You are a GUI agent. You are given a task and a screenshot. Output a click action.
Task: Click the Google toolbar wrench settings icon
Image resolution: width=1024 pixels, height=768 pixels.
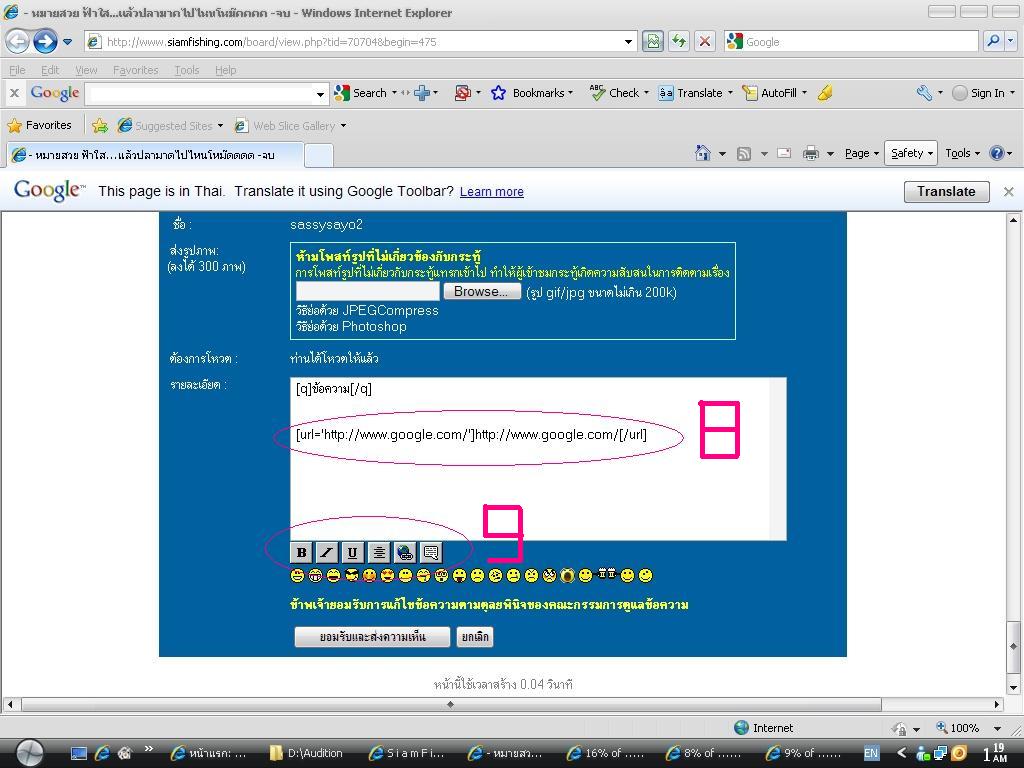pyautogui.click(x=923, y=93)
